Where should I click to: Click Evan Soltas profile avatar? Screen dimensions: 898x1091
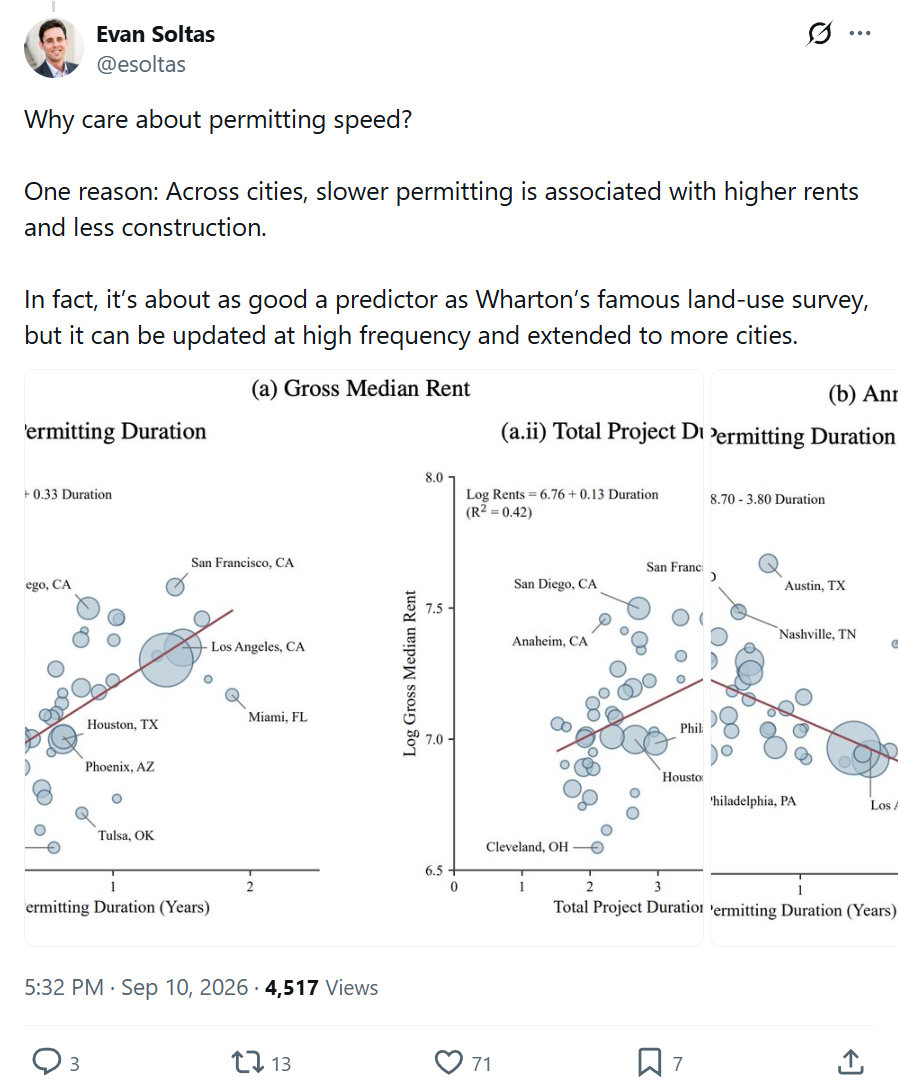(x=54, y=48)
